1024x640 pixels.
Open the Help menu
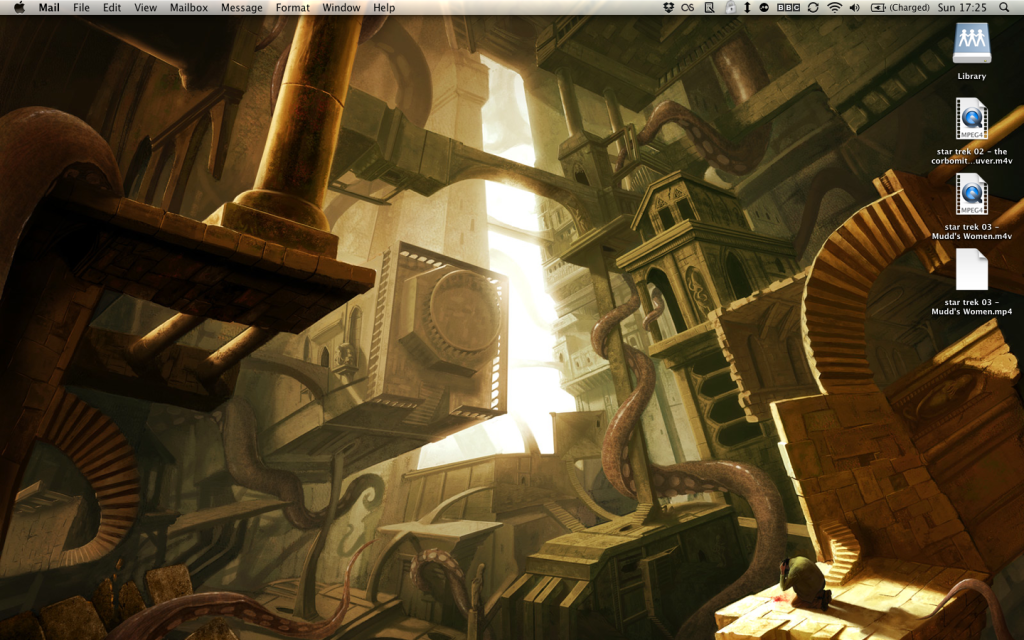click(384, 7)
